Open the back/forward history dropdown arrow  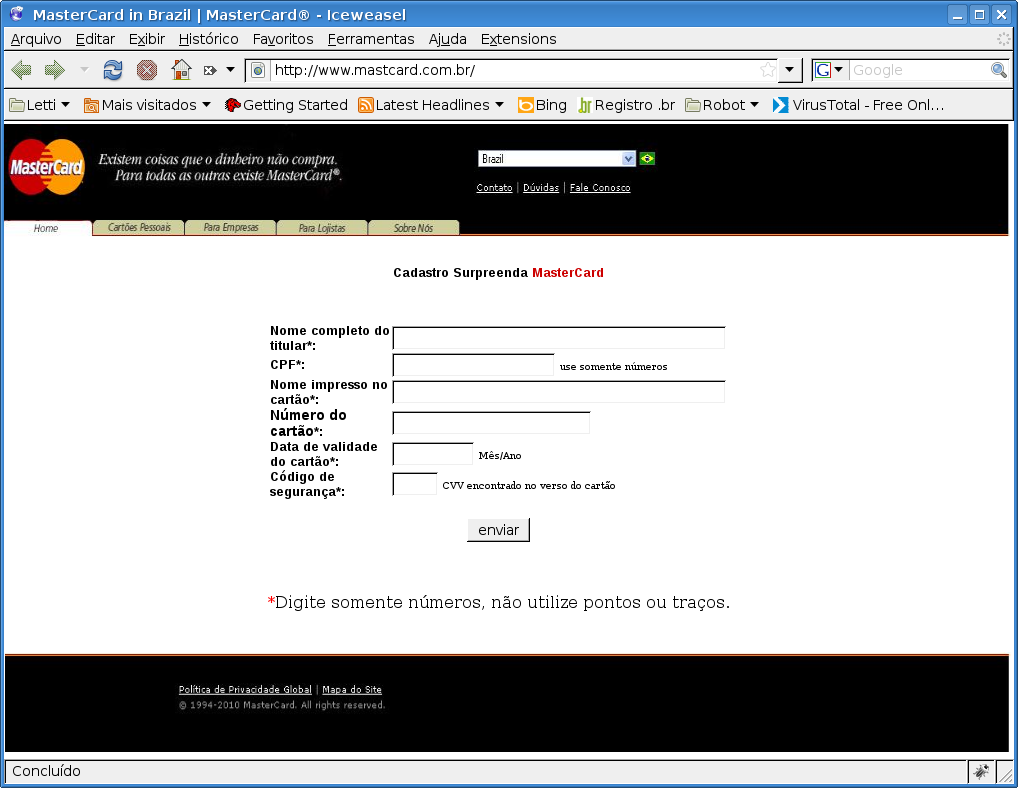coord(84,69)
